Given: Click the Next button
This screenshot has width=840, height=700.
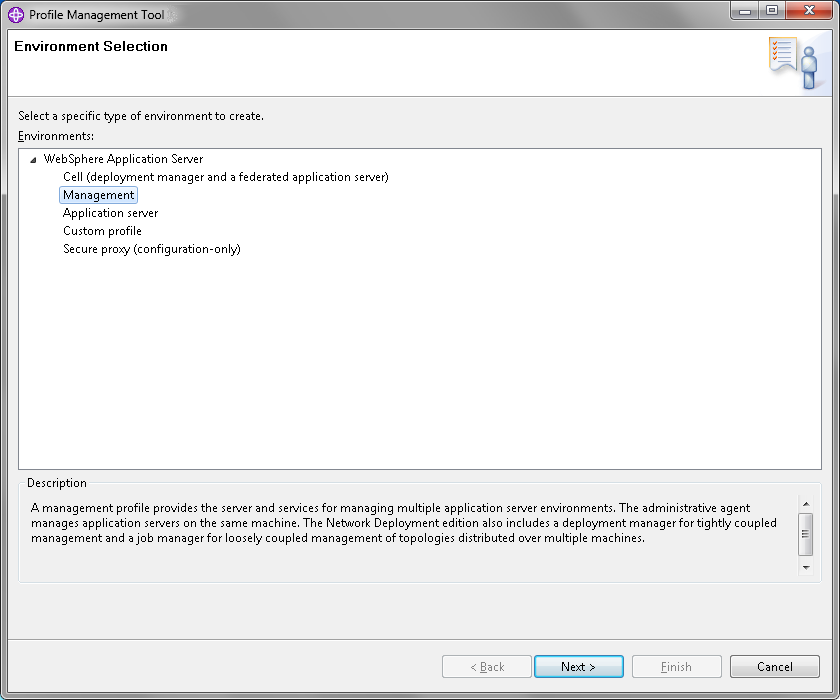Looking at the screenshot, I should coord(579,667).
